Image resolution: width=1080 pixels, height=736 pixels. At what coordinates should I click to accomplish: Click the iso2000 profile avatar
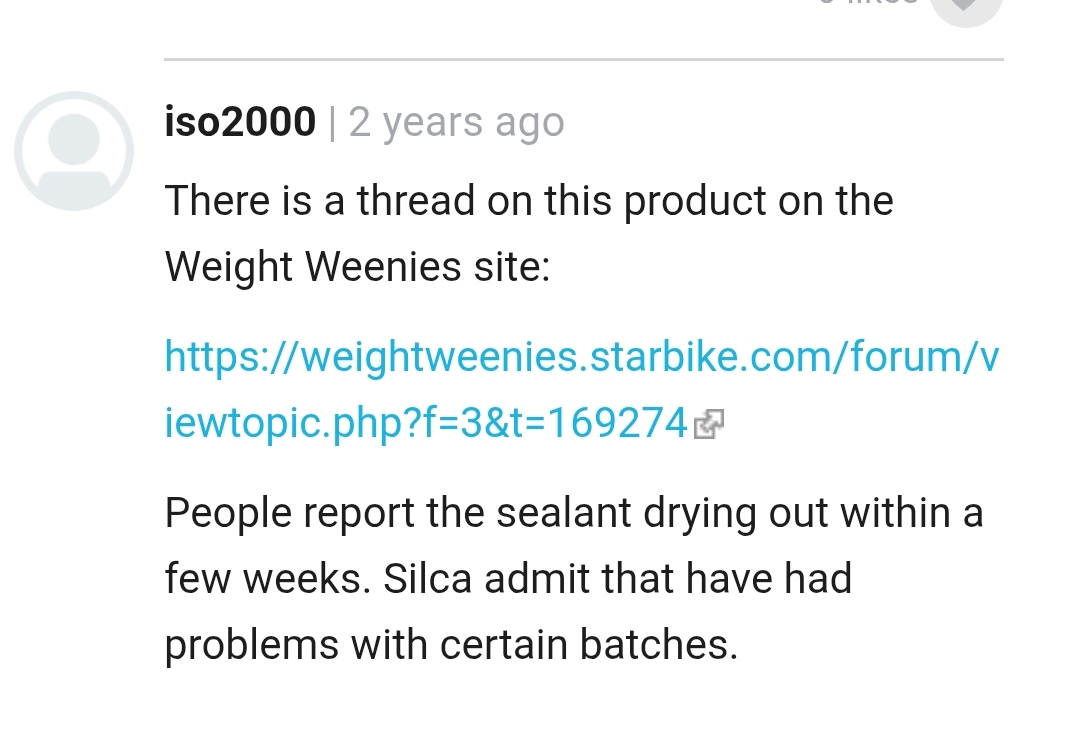pos(74,151)
